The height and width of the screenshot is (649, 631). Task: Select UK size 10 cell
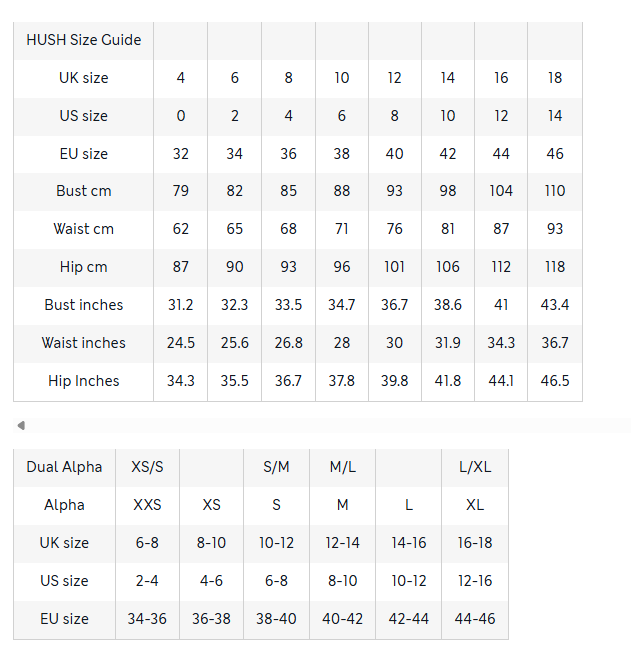342,78
